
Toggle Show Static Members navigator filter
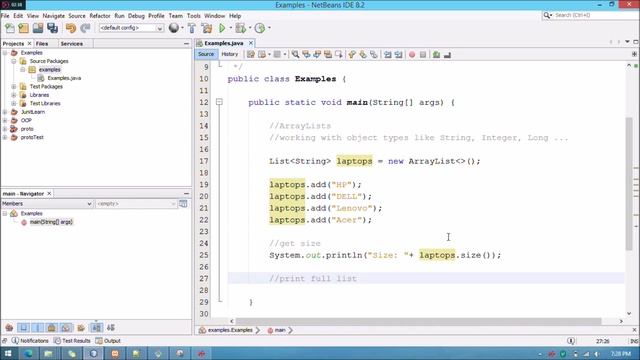(x=38, y=327)
